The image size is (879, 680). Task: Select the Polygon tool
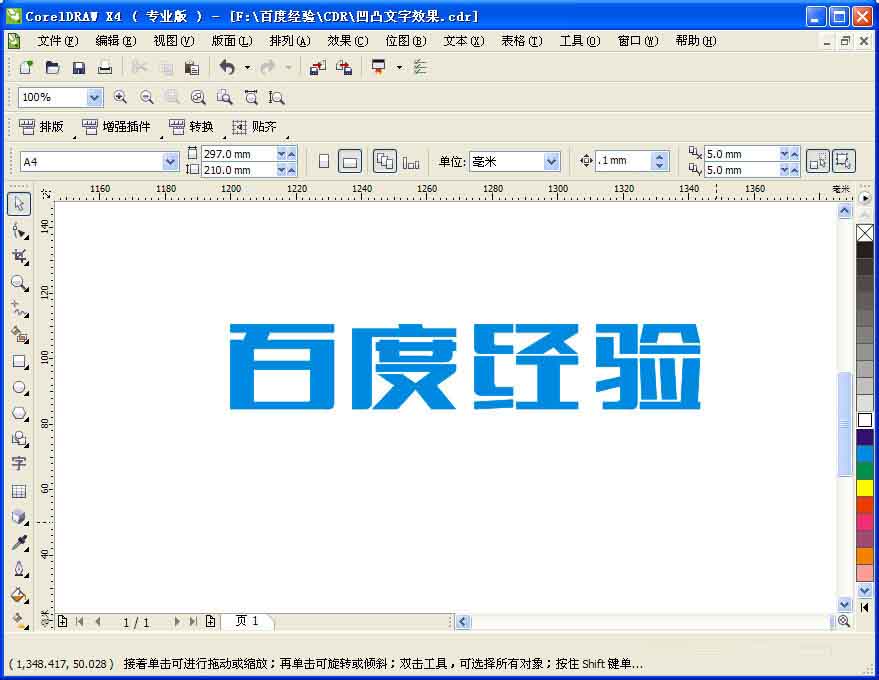(19, 414)
